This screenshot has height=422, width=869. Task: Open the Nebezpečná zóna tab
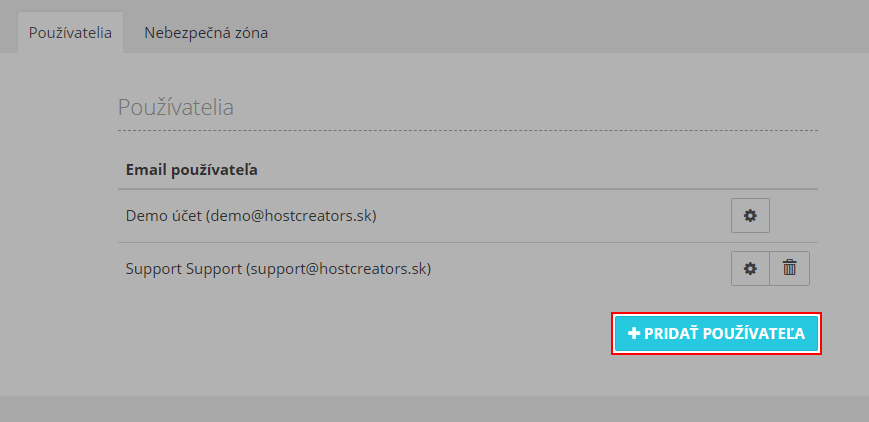coord(206,33)
